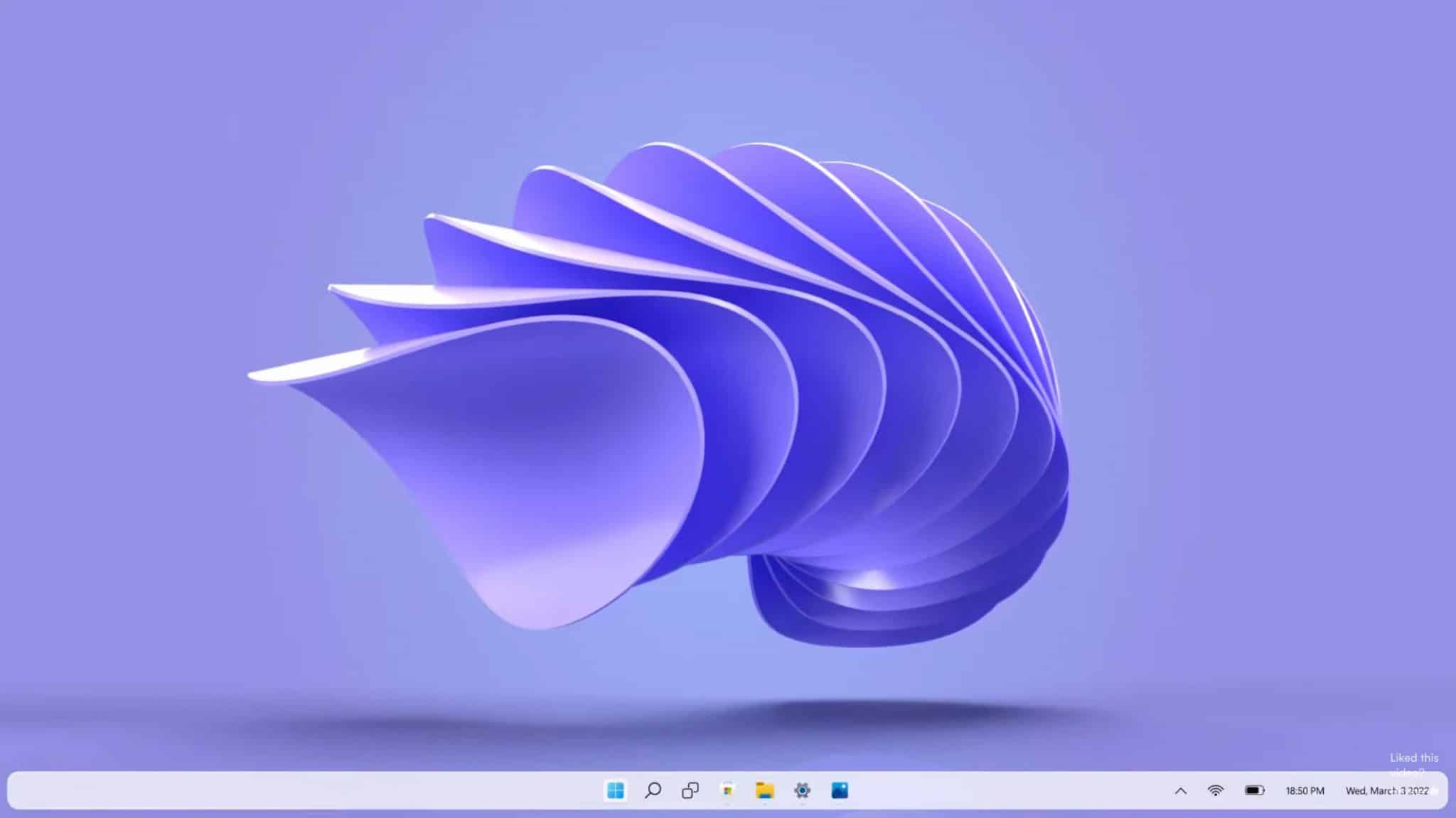
Task: Open Quick Settings from the Wi-Fi and battery cluster
Action: (1235, 790)
